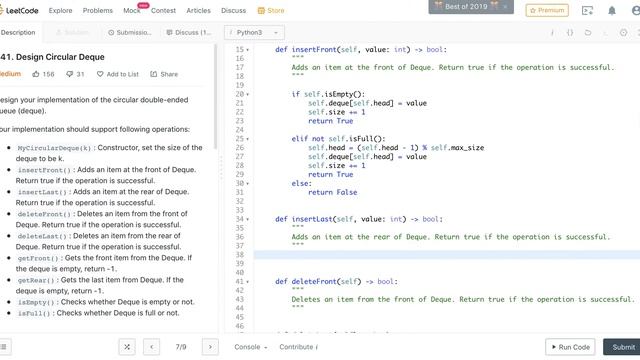This screenshot has width=640, height=360.
Task: Click the editor info icon
Action: pos(552,33)
